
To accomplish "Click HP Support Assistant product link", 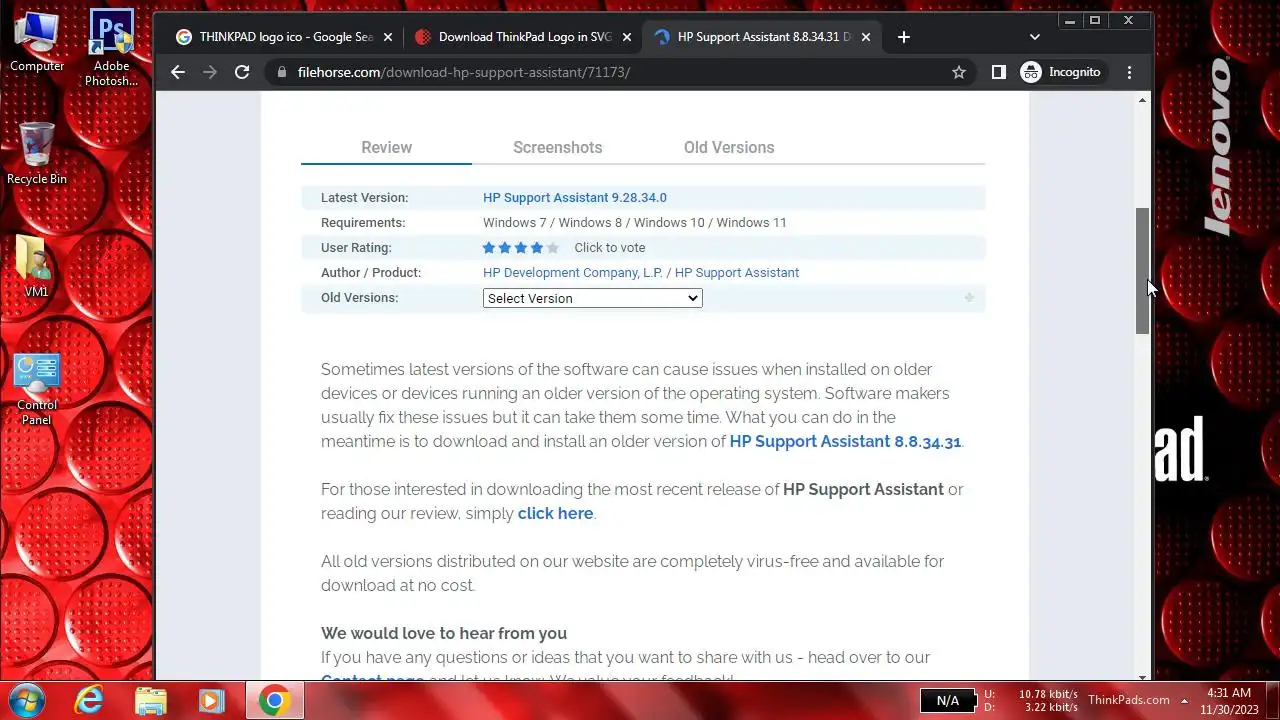I will (737, 273).
